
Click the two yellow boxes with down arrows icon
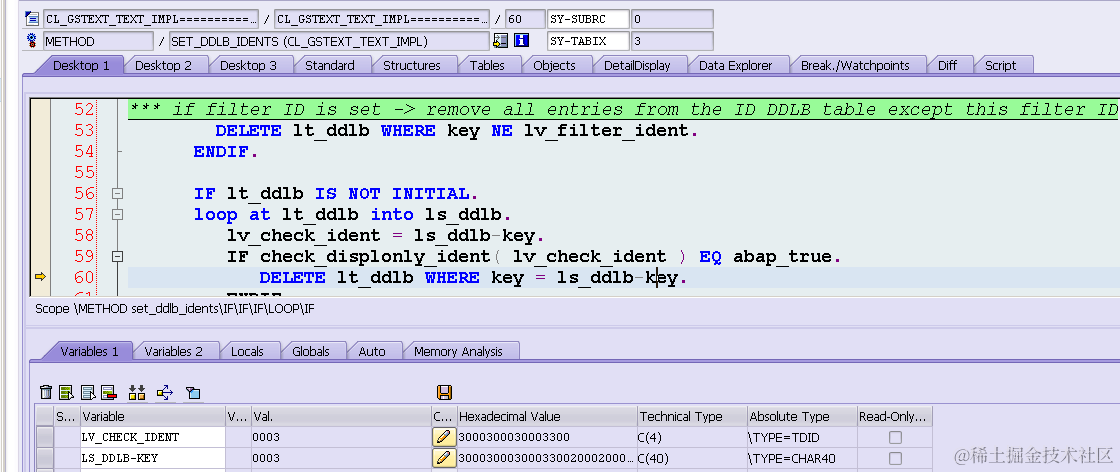pos(136,392)
